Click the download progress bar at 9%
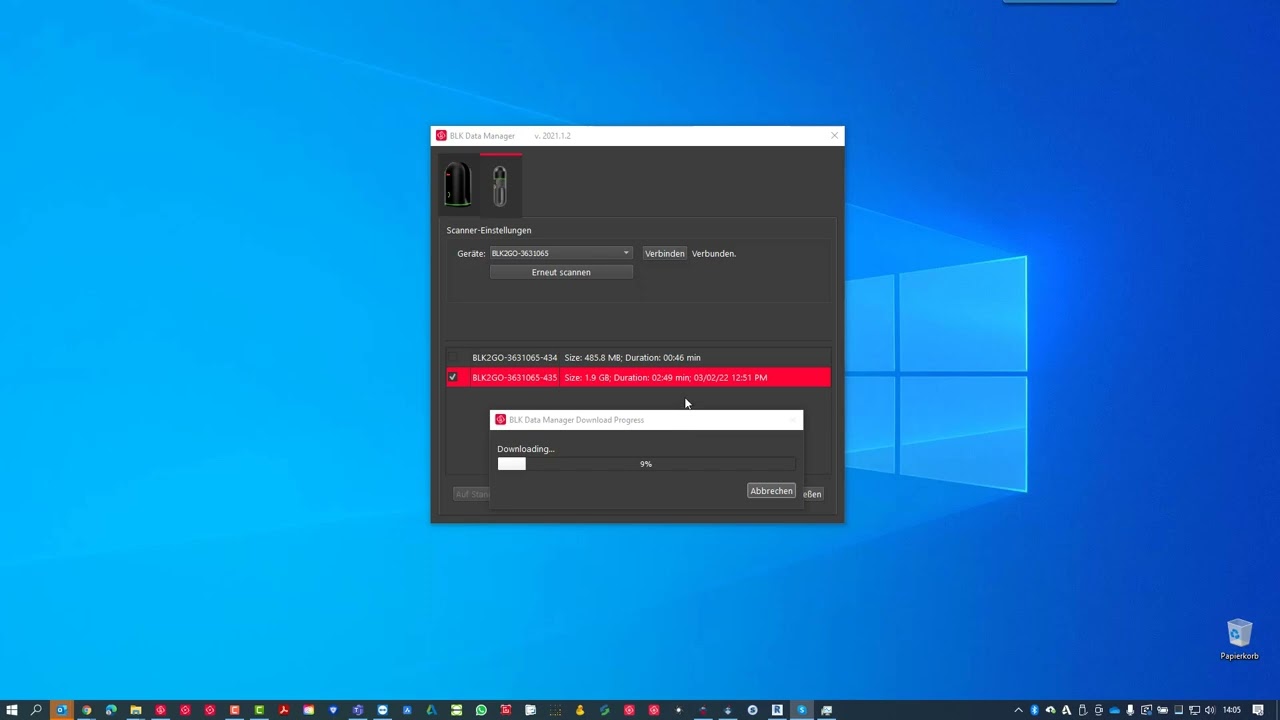The height and width of the screenshot is (720, 1280). pyautogui.click(x=646, y=464)
